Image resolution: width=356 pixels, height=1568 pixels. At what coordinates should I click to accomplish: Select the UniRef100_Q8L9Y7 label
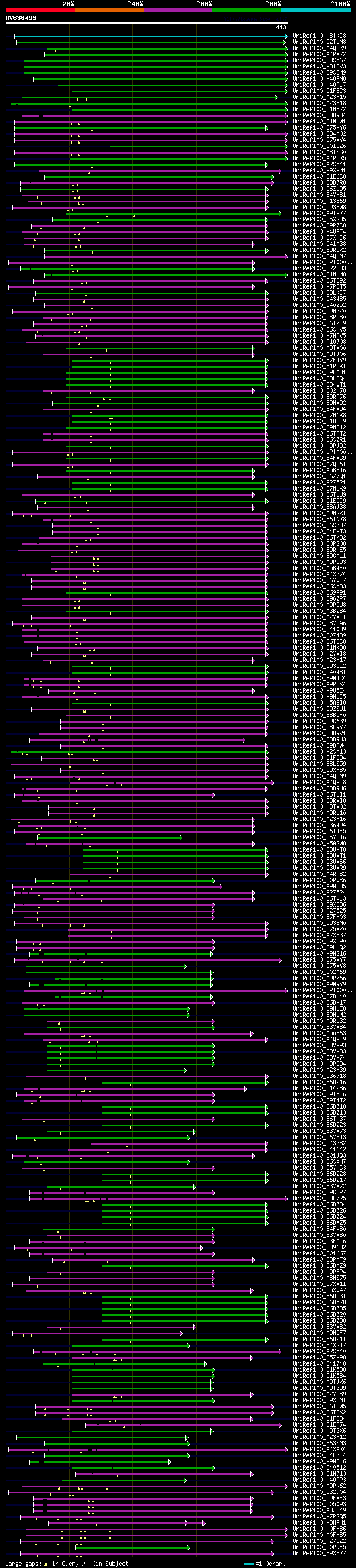(x=319, y=728)
